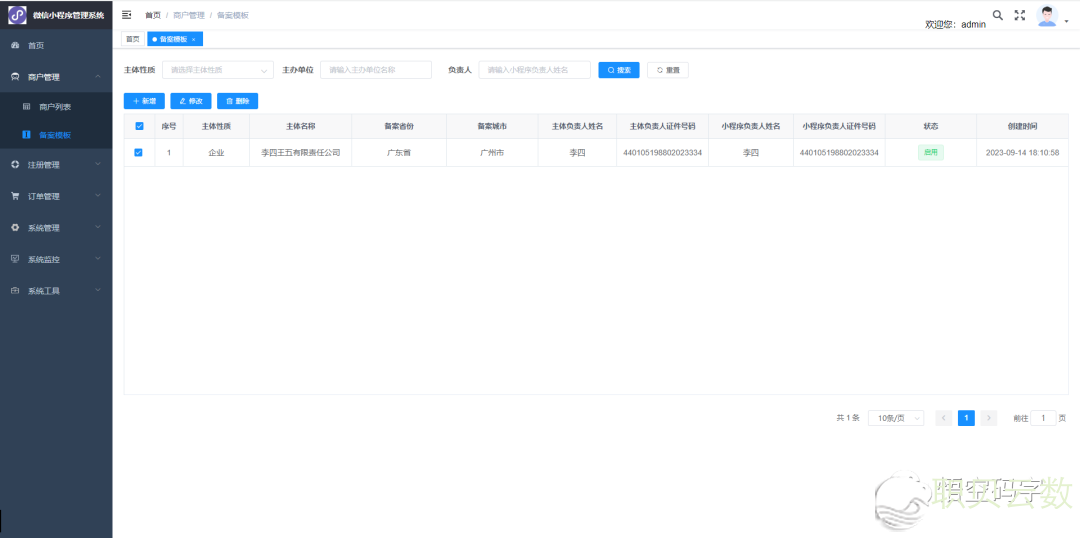Toggle fullscreen using the expand icon
Viewport: 1080px width, 538px height.
(1020, 15)
